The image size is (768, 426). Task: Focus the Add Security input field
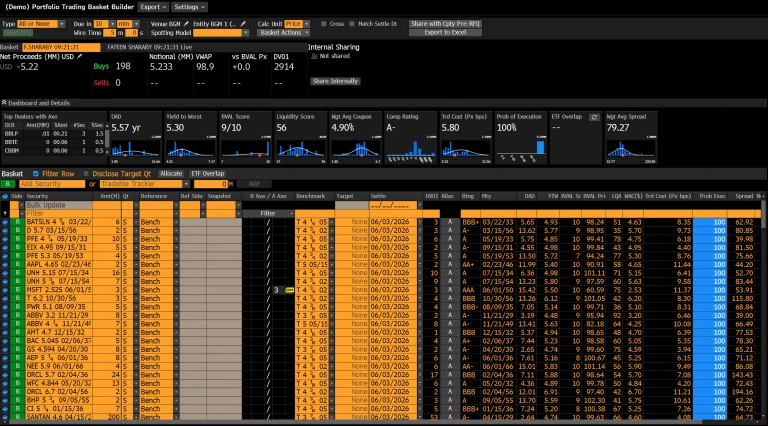(52, 184)
